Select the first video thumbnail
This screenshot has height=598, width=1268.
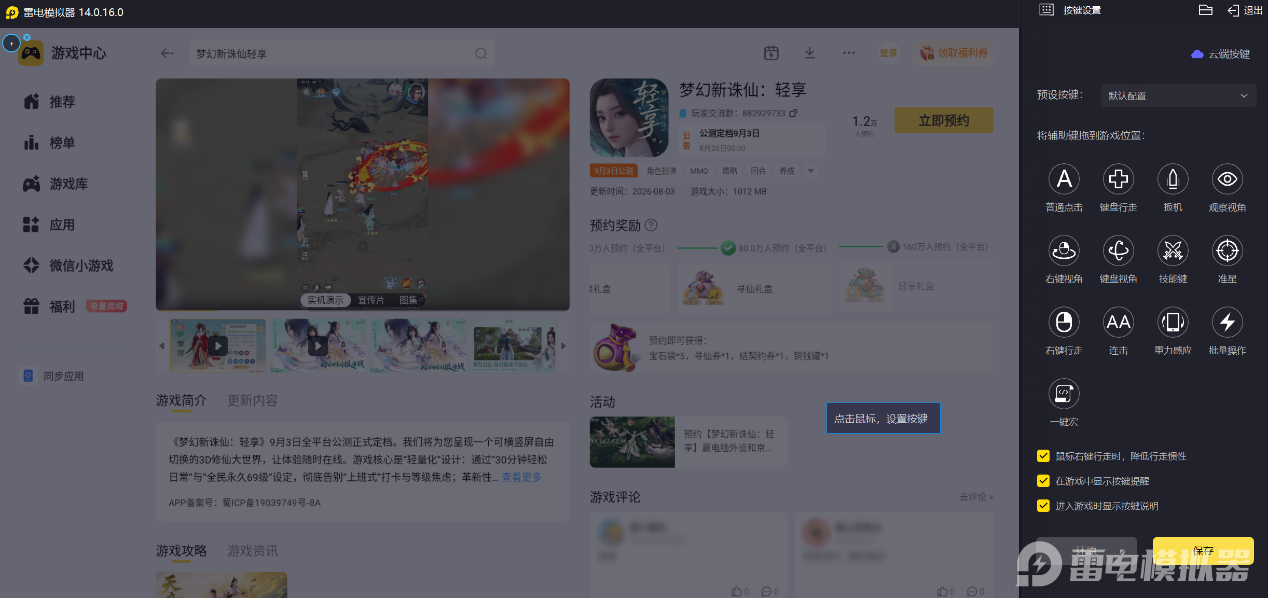pos(218,346)
